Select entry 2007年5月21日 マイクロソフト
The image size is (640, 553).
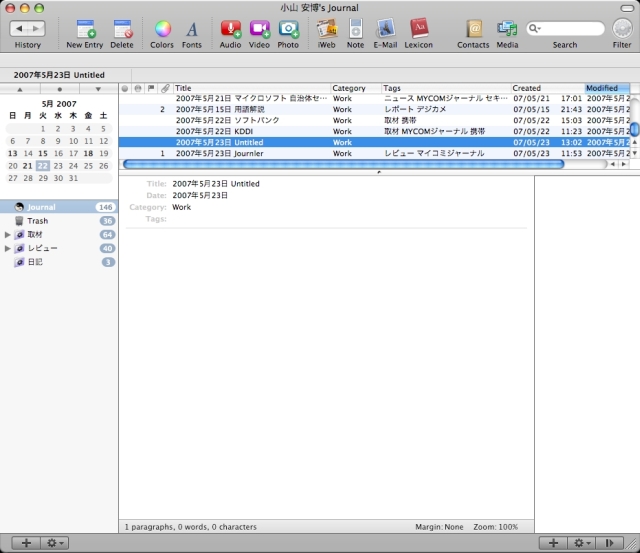[375, 98]
